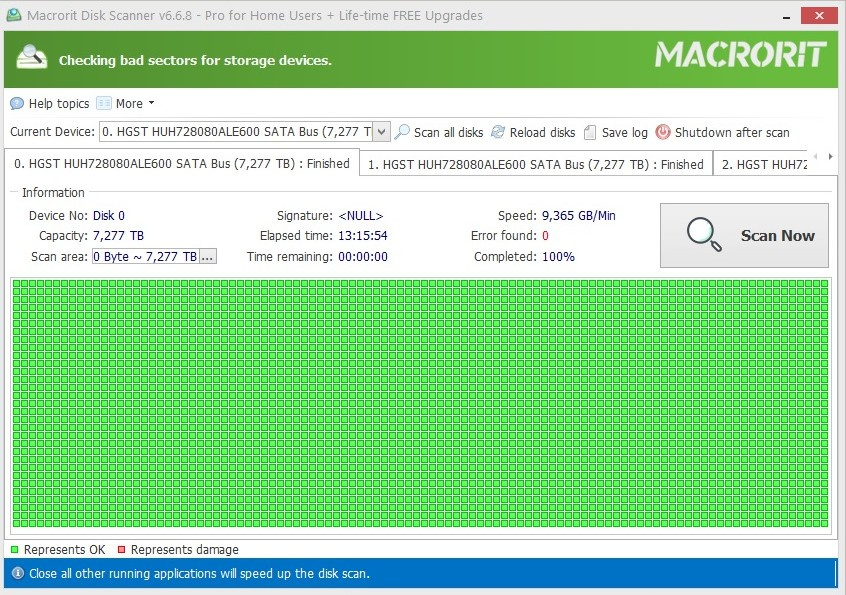
Task: Click the Reload disks icon
Action: pyautogui.click(x=498, y=132)
